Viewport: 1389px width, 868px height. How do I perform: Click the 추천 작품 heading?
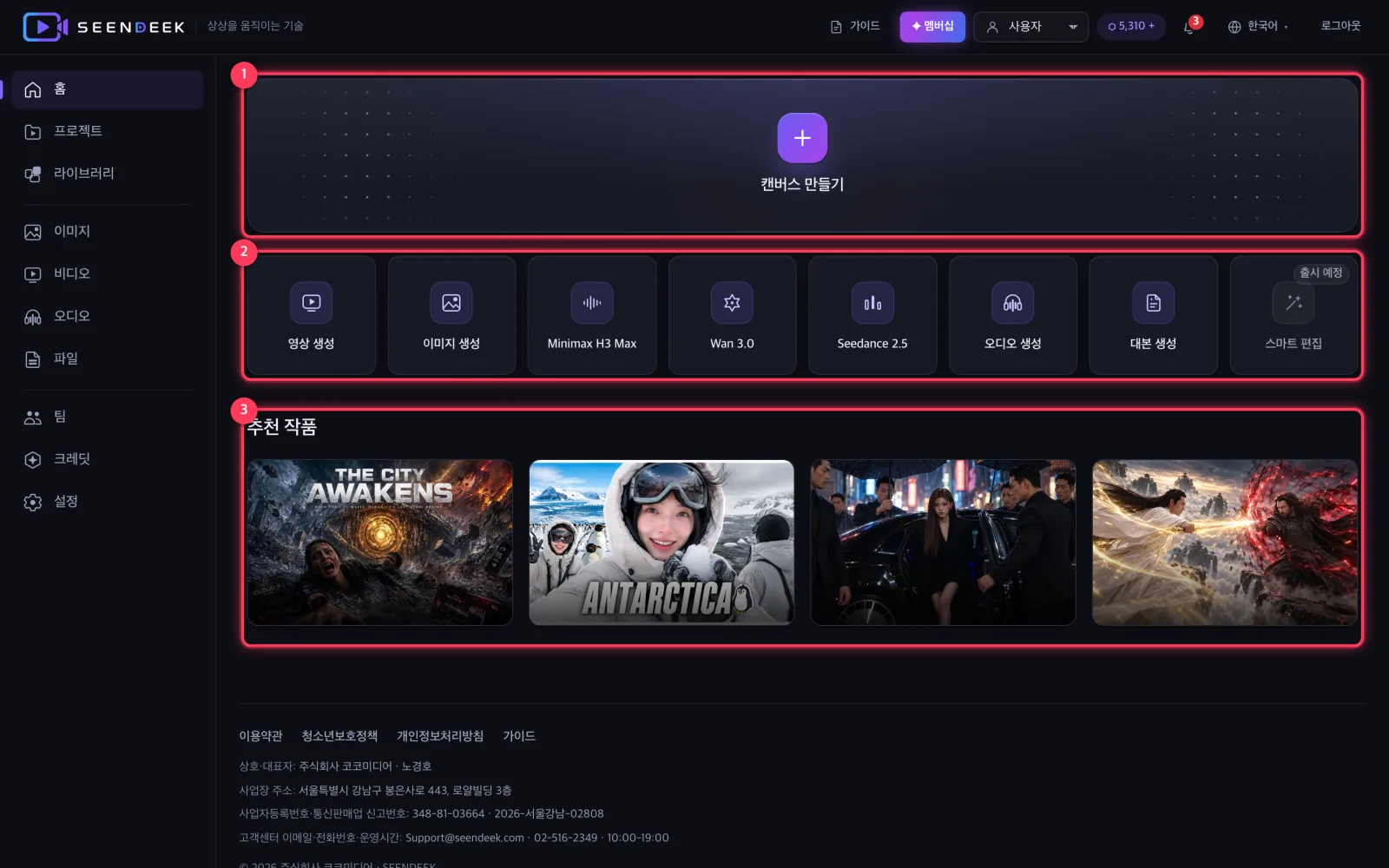point(282,427)
